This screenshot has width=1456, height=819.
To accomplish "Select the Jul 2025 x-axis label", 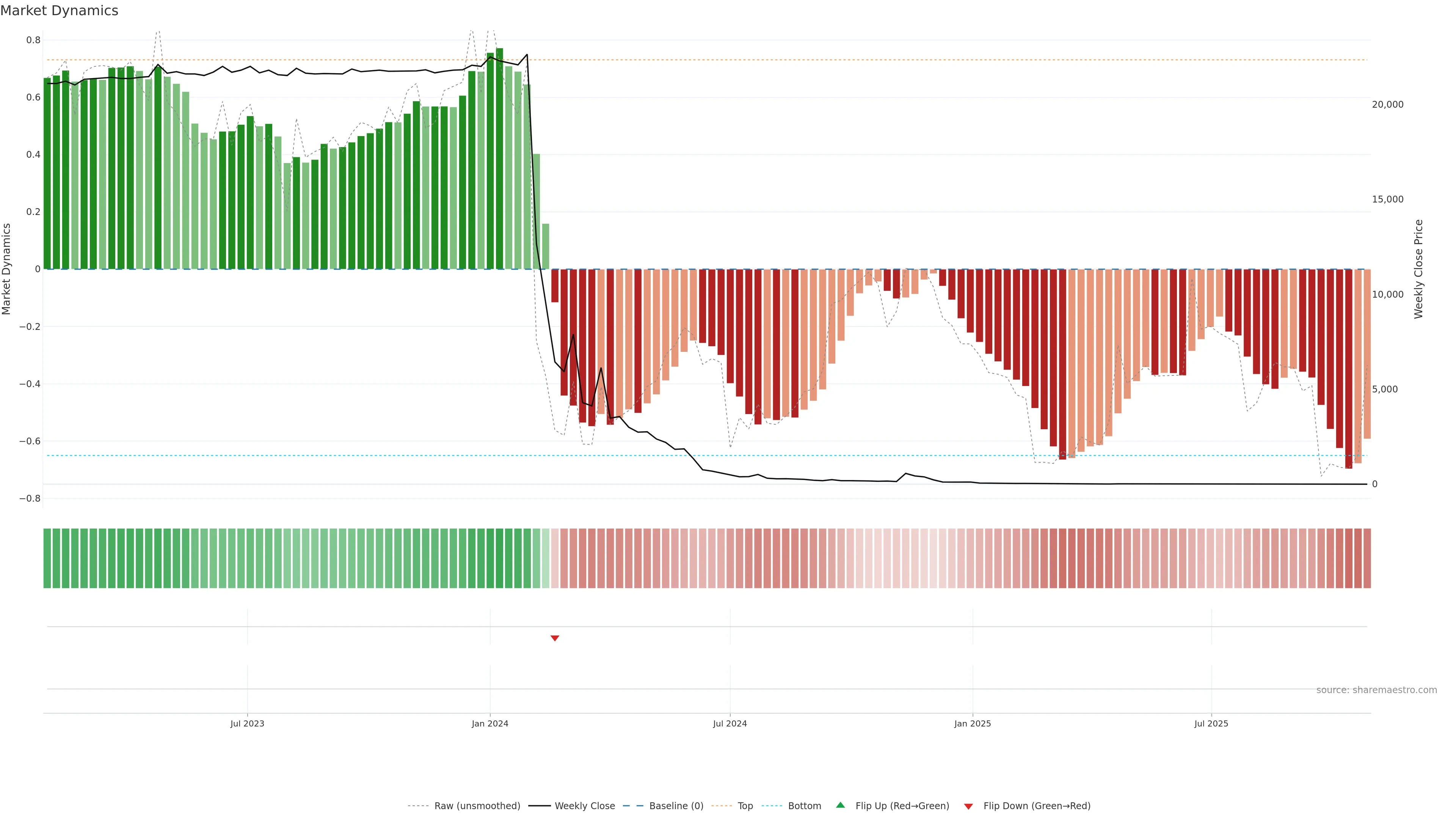I will tap(1211, 723).
